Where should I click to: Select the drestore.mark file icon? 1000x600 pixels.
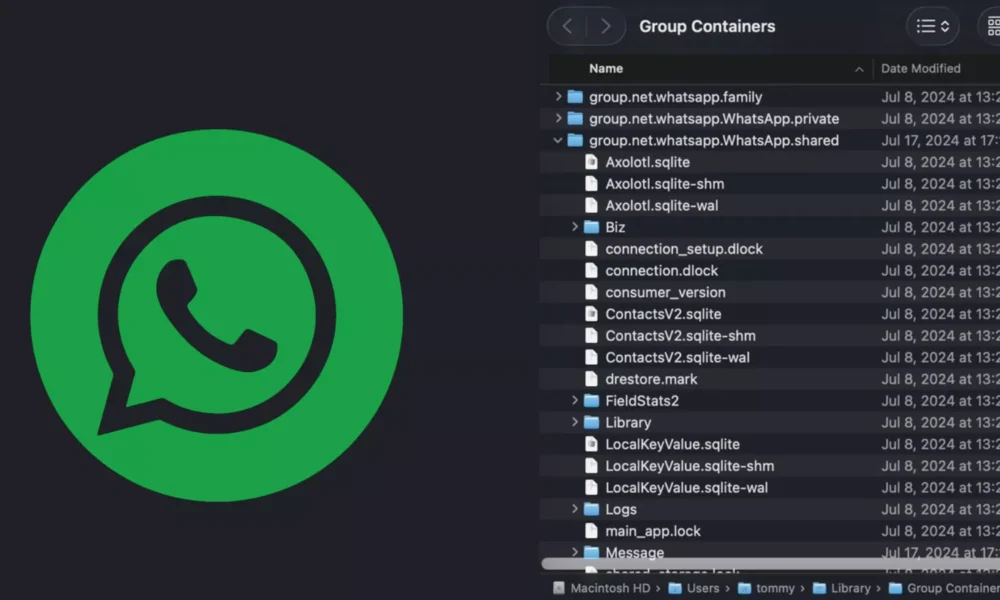591,378
